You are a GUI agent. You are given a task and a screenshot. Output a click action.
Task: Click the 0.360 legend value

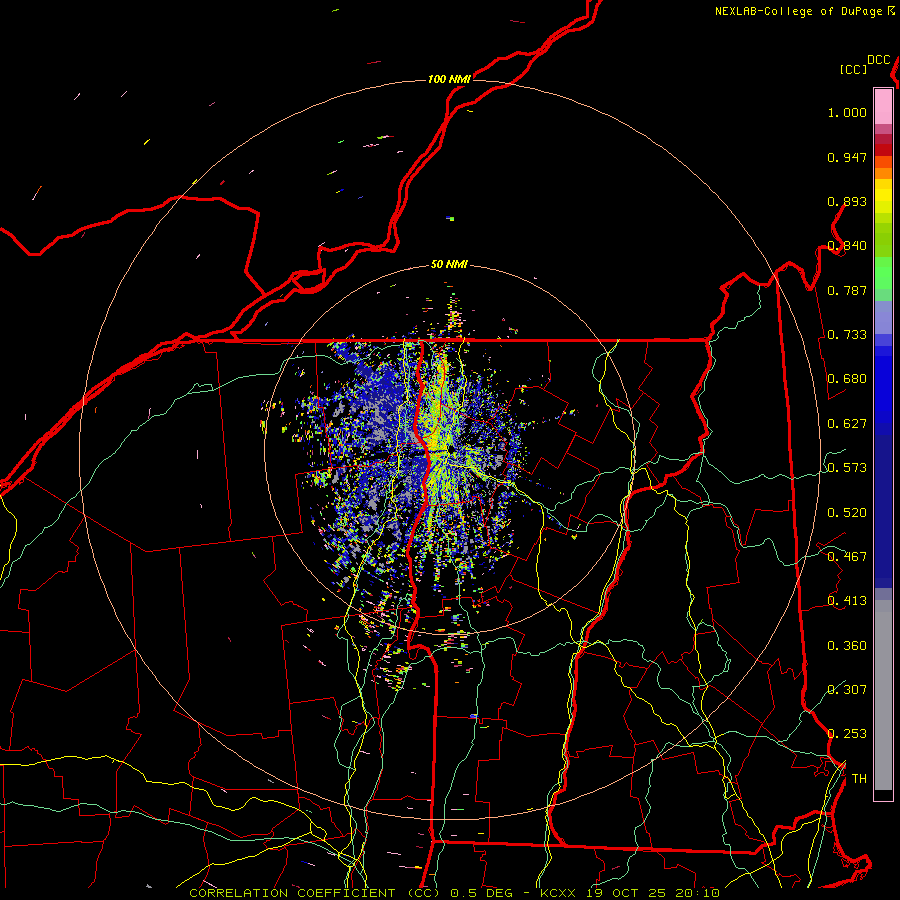click(847, 646)
